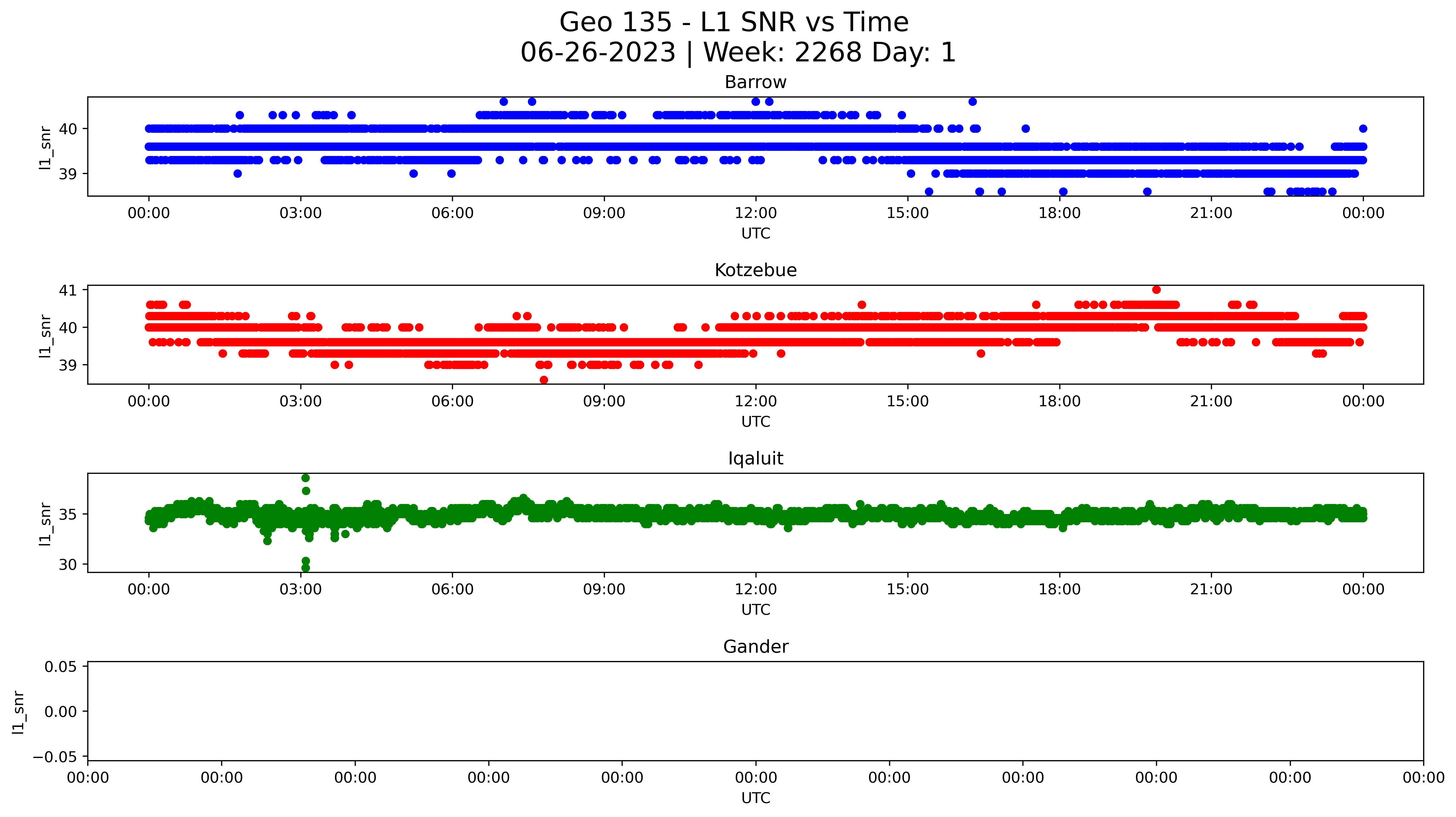The width and height of the screenshot is (1456, 817).
Task: Click the lowest green outlier near 30 in Iqaluit
Action: tap(305, 568)
